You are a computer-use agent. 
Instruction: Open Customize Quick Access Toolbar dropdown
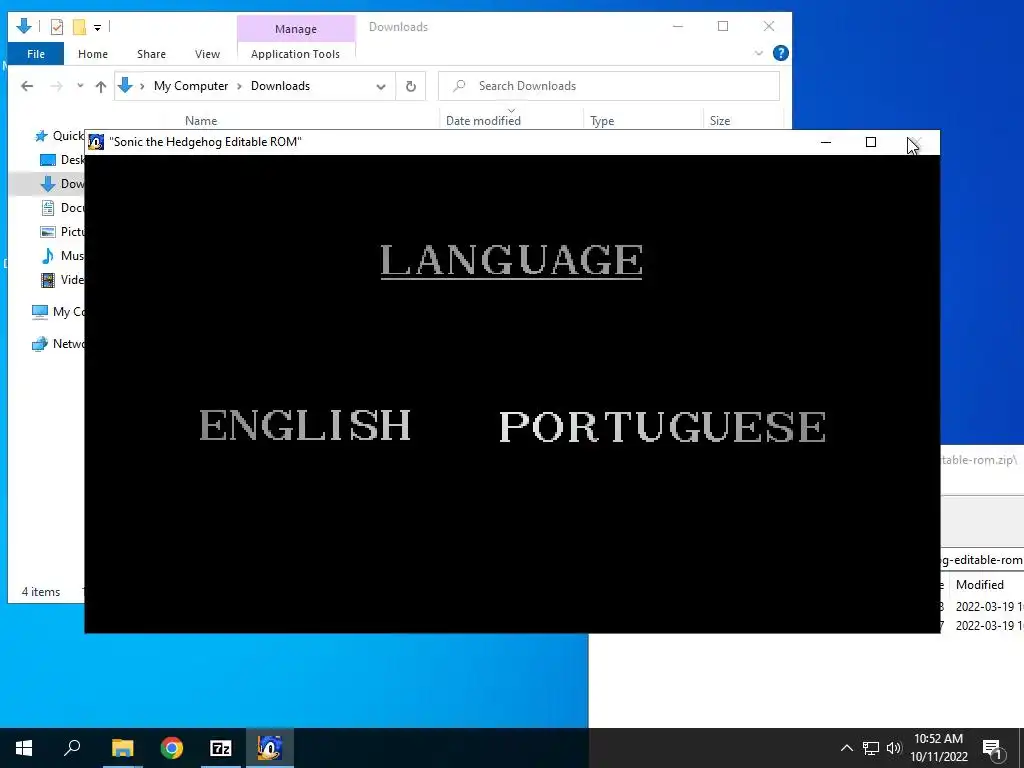point(97,27)
